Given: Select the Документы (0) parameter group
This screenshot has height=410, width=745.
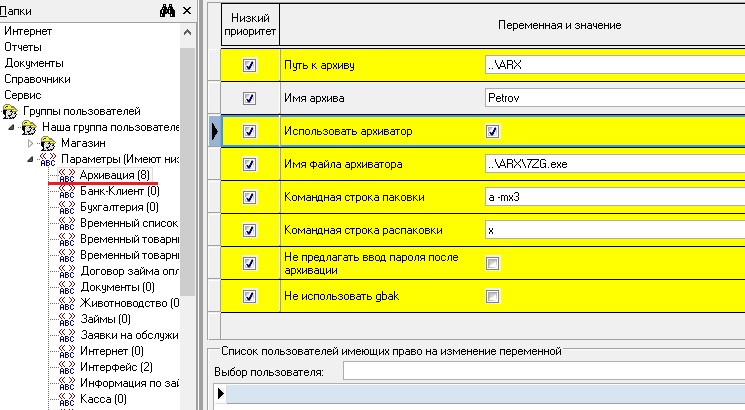Looking at the screenshot, I should (118, 287).
